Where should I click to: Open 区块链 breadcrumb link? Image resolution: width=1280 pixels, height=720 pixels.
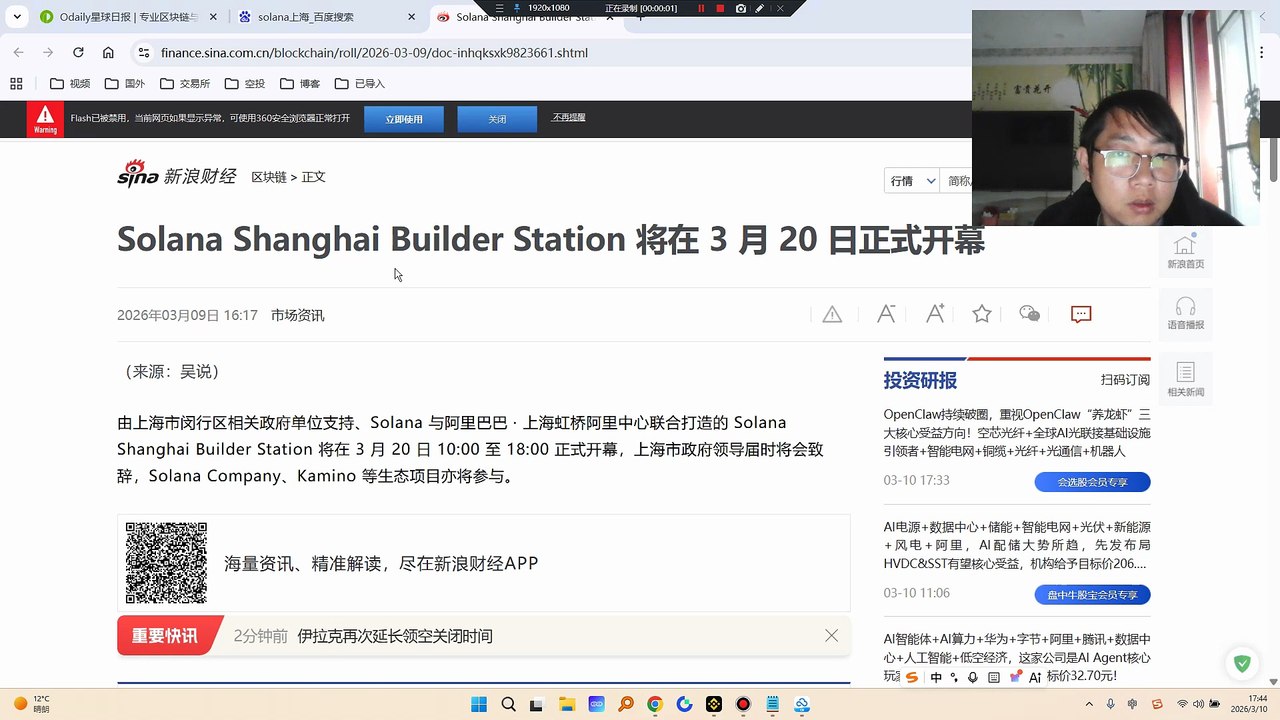point(268,177)
